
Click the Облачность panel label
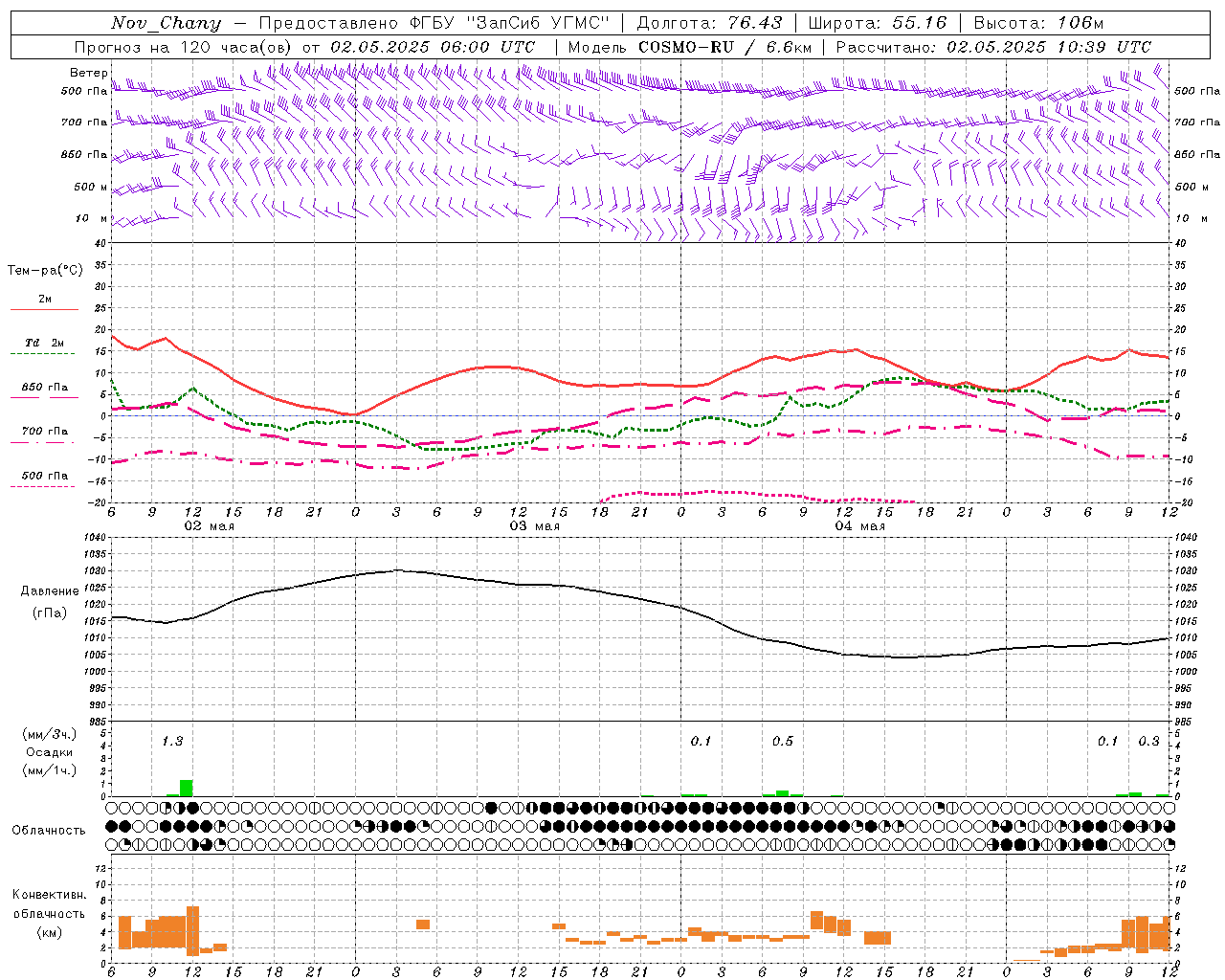click(x=49, y=831)
